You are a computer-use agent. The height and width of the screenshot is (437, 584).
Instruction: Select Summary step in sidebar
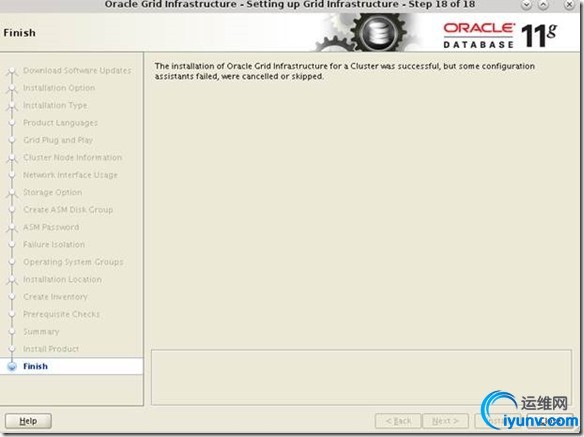(41, 331)
